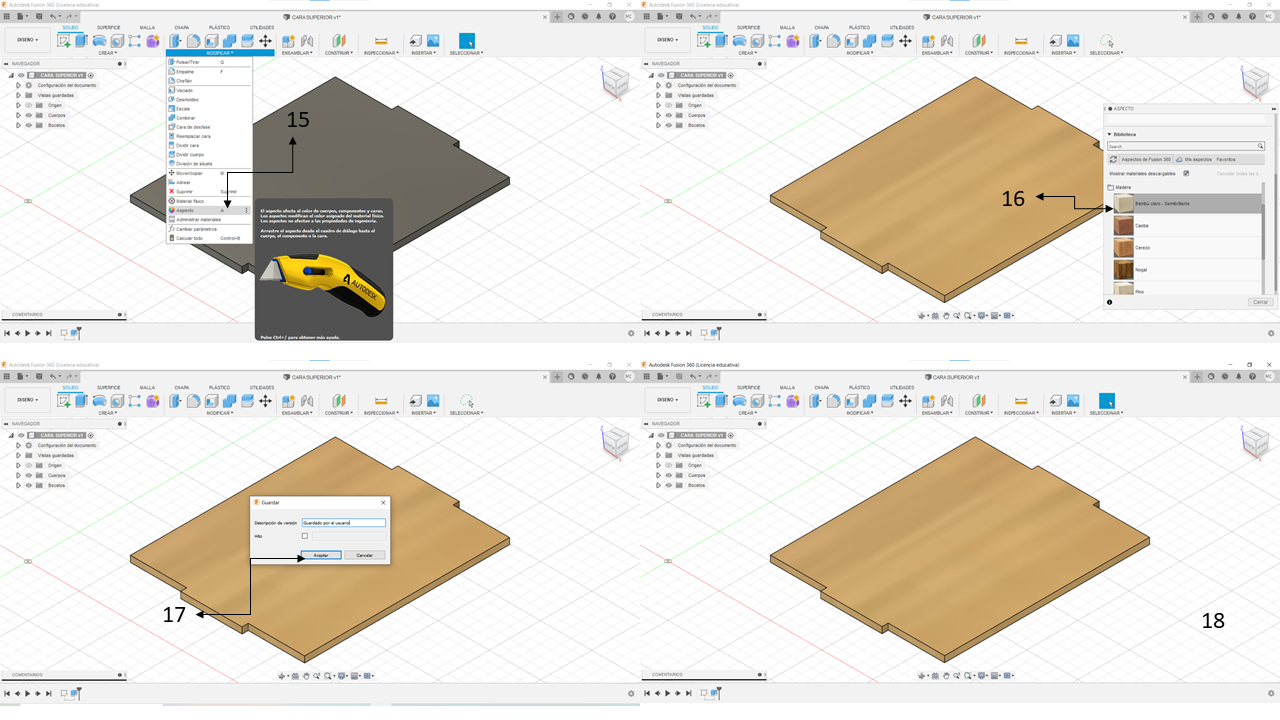Collapse the Biblioteca section in Aspecto panel
The height and width of the screenshot is (720, 1280).
coord(1109,134)
